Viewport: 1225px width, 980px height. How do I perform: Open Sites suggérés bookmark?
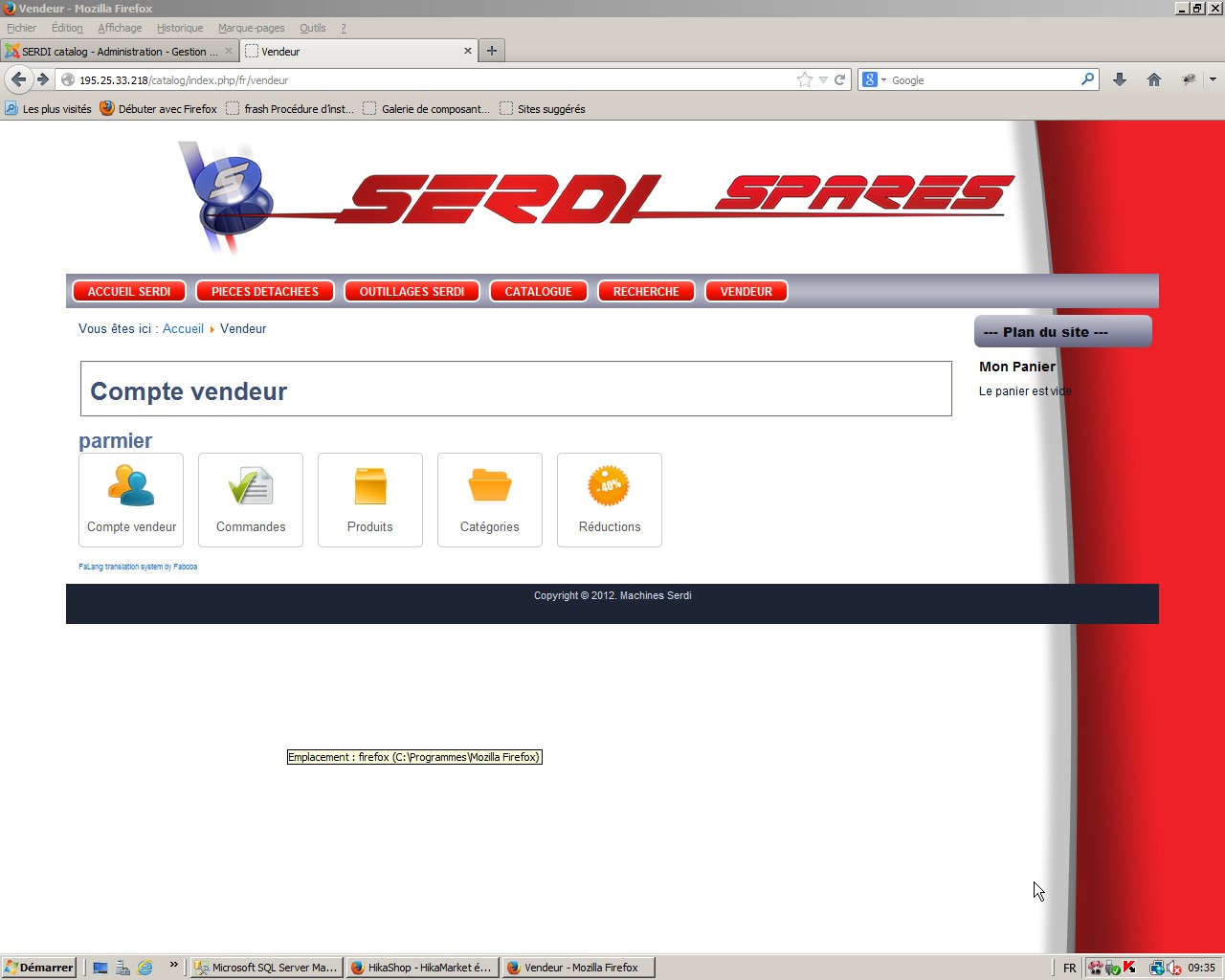(x=543, y=109)
